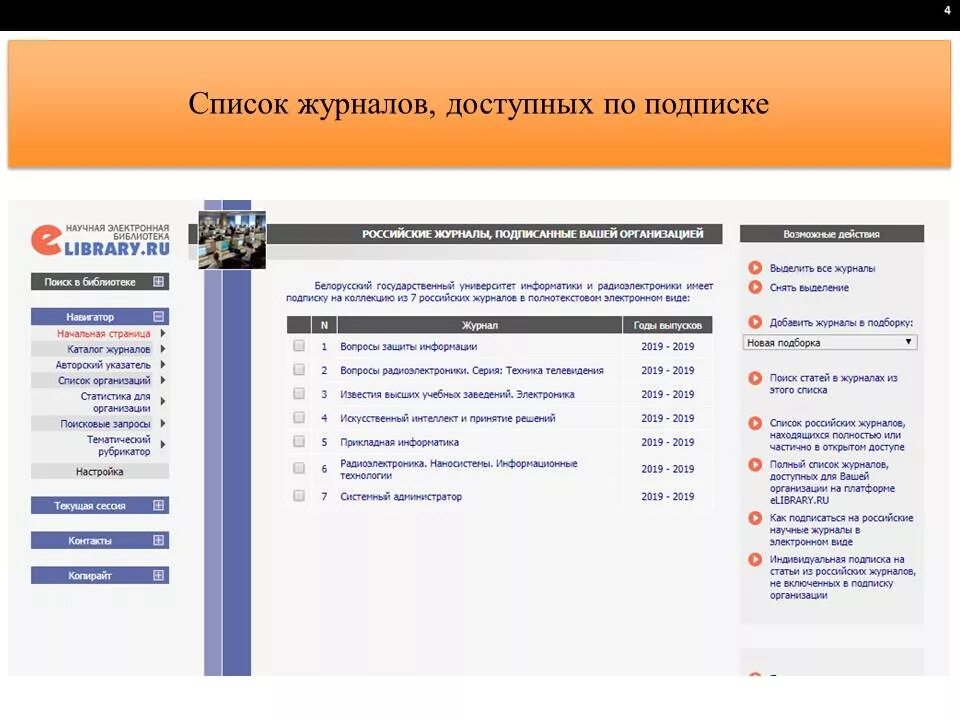Expand the 'Текущая сессия' panel plus icon
Screen dimensions: 960x720
(x=159, y=505)
